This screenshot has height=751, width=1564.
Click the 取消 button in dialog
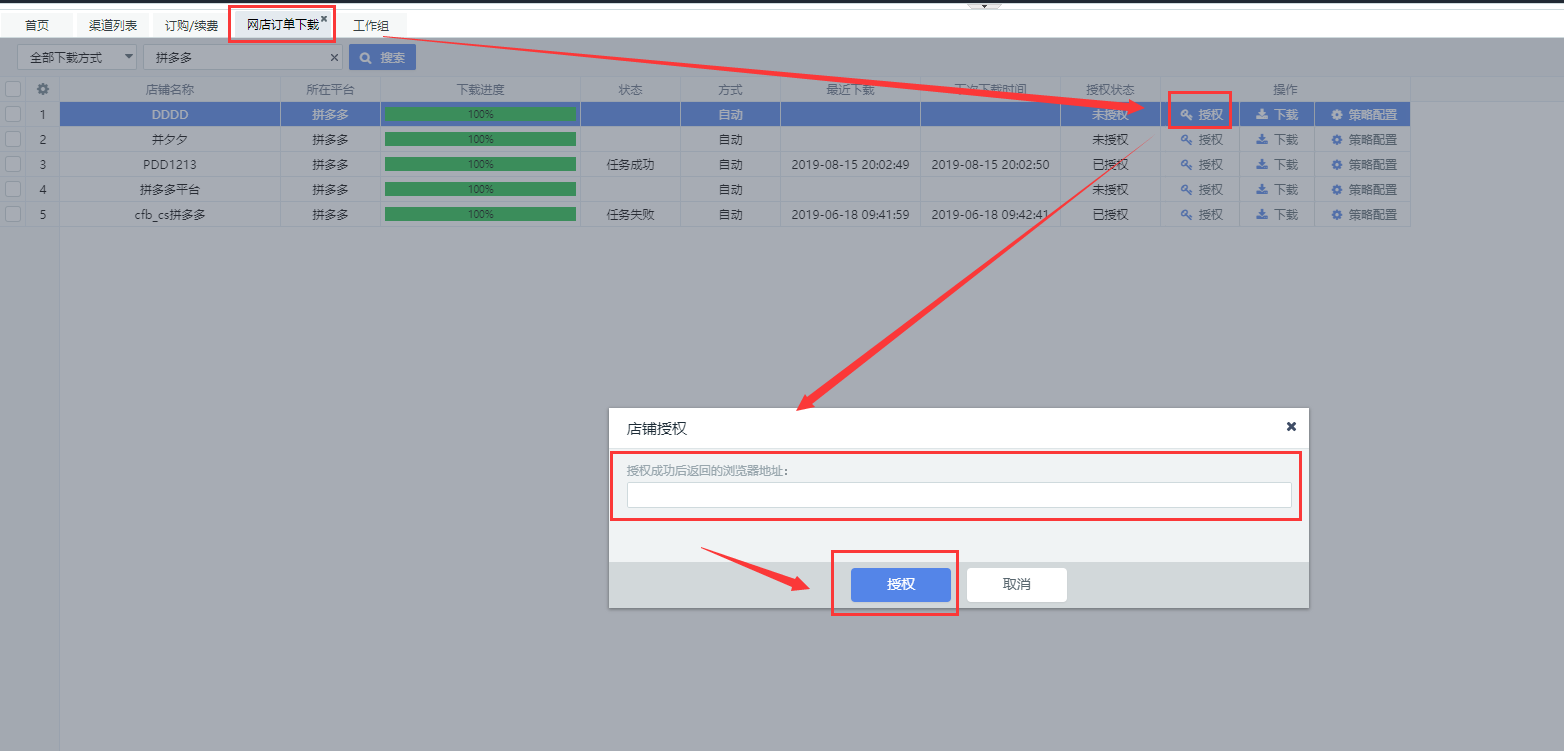pyautogui.click(x=1017, y=585)
